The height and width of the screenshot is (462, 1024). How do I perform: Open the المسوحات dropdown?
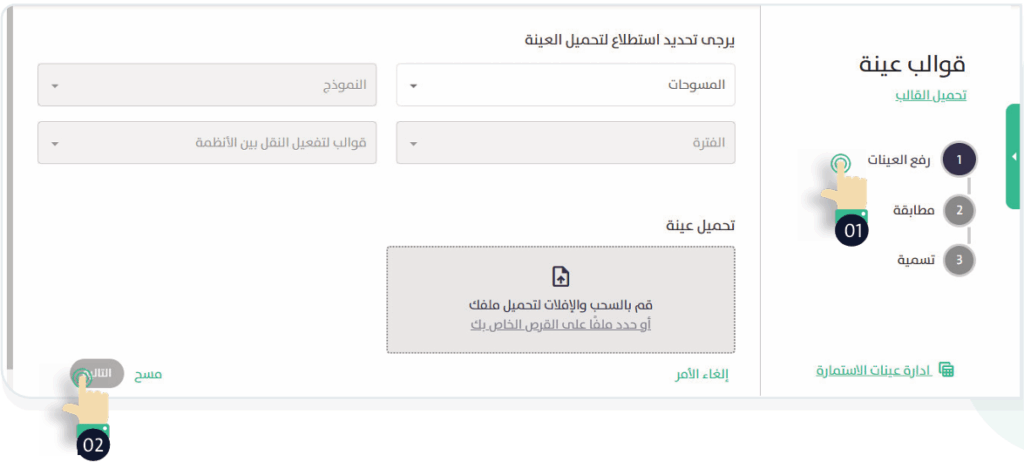tap(566, 85)
